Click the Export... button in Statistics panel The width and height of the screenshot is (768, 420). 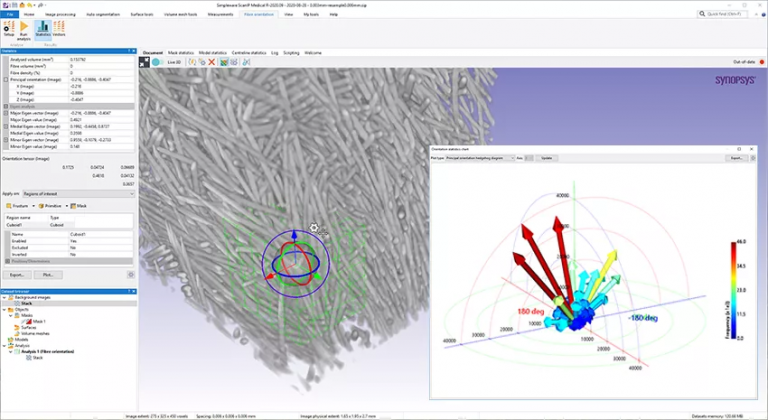[18, 273]
